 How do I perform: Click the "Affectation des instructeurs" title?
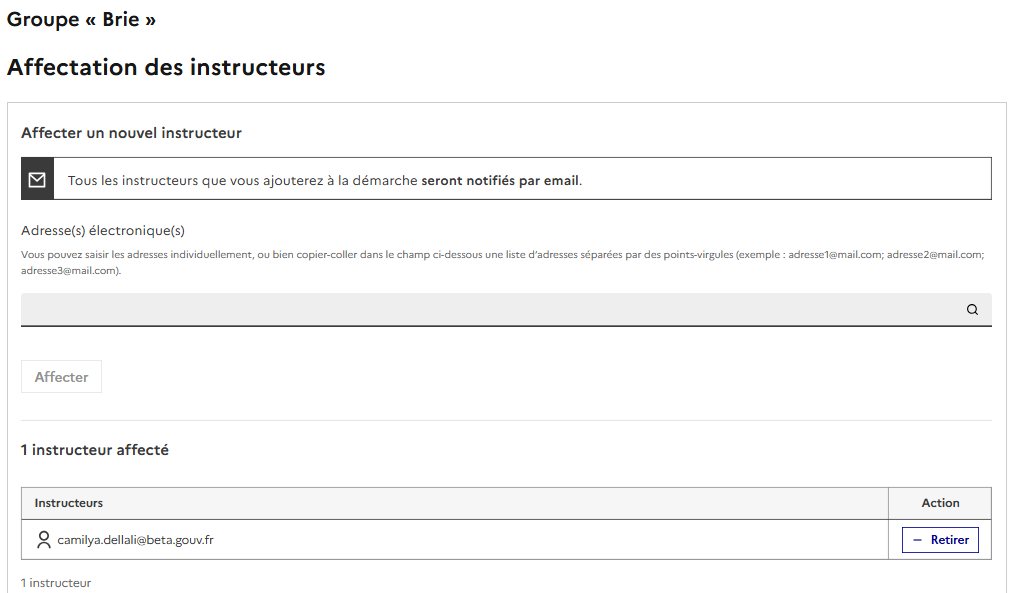166,68
